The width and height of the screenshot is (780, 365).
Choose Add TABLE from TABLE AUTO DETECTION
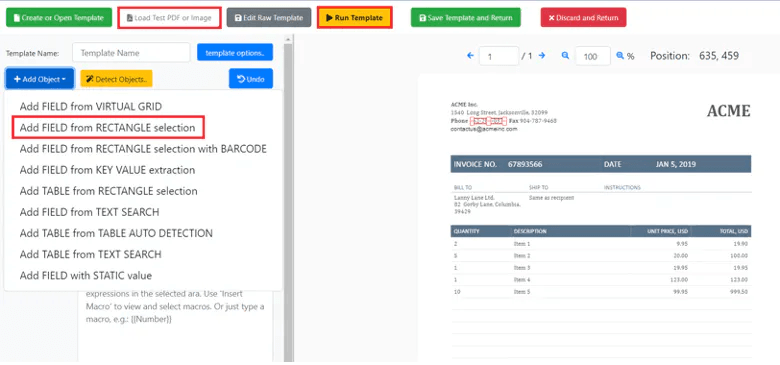click(x=116, y=233)
